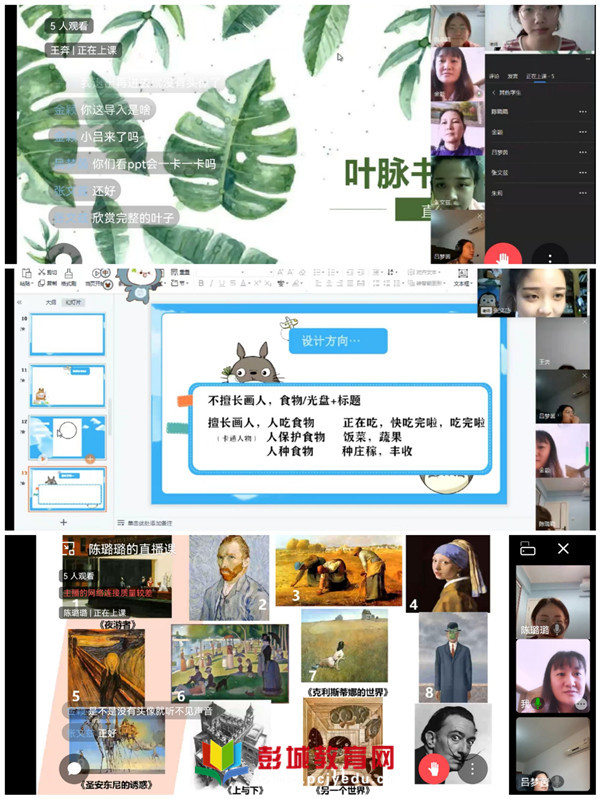Toggle bold B formatting button

pyautogui.click(x=201, y=283)
